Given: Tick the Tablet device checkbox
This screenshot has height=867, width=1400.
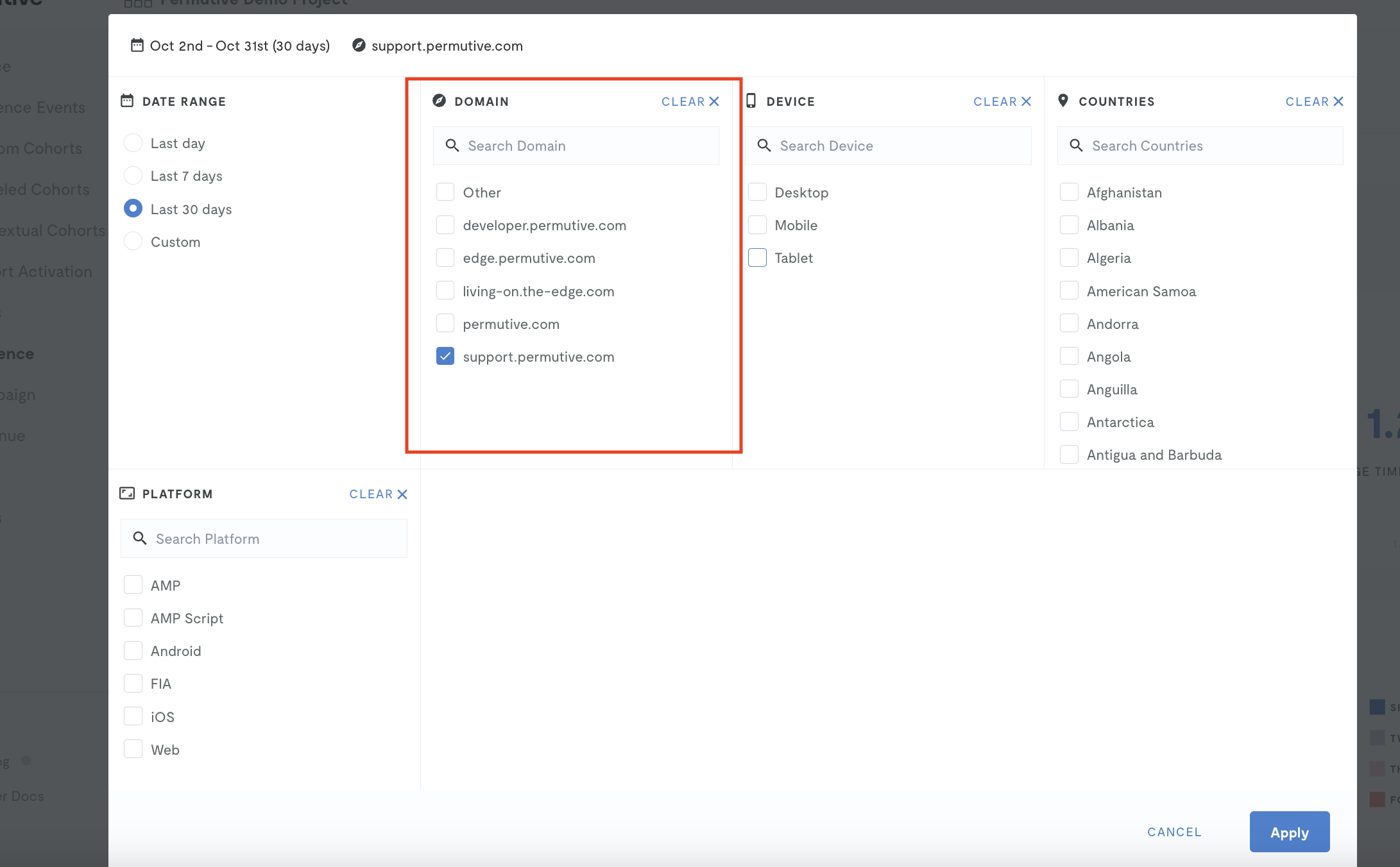Looking at the screenshot, I should (x=757, y=257).
